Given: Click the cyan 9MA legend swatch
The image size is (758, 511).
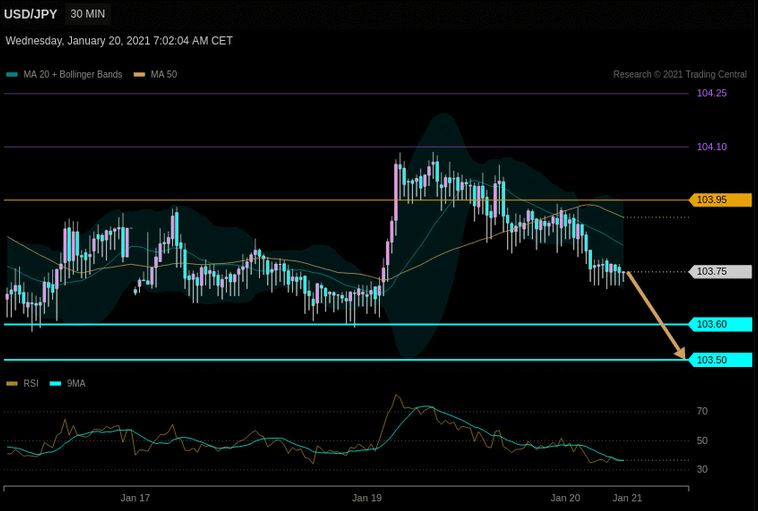Looking at the screenshot, I should 56,383.
